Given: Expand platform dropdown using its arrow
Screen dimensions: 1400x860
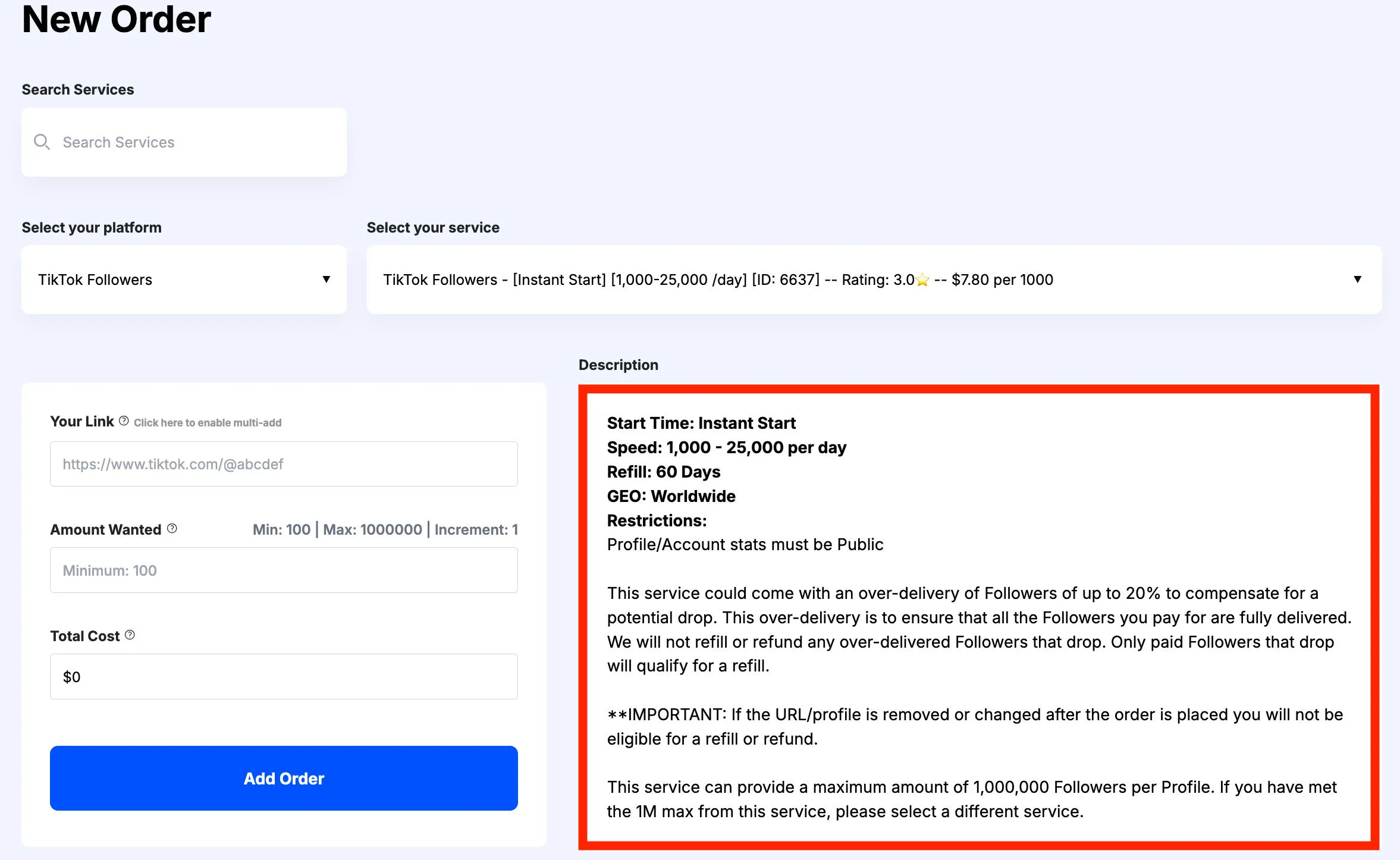Looking at the screenshot, I should (326, 280).
